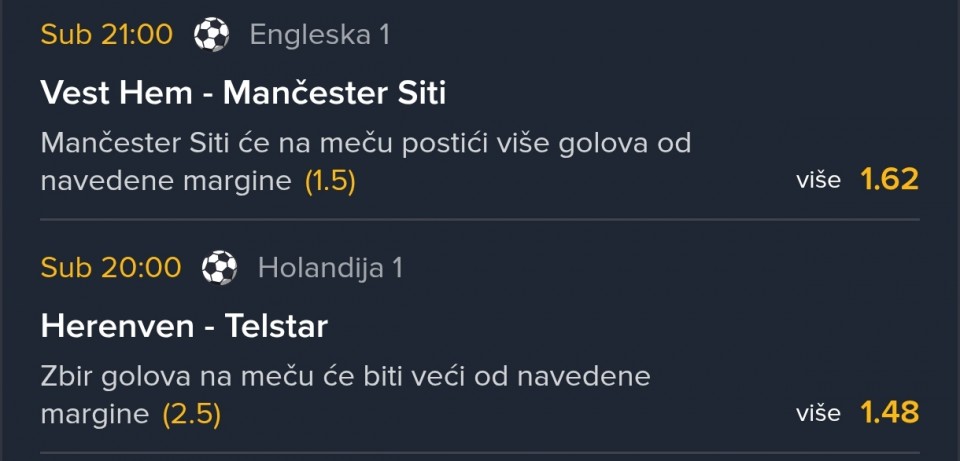Click the 'više' label next to 1.48
The height and width of the screenshot is (461, 960).
[819, 413]
